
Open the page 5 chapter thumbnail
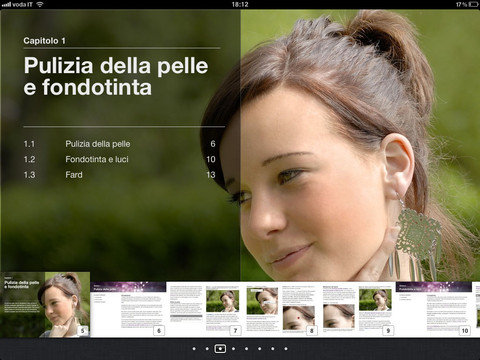(x=45, y=305)
